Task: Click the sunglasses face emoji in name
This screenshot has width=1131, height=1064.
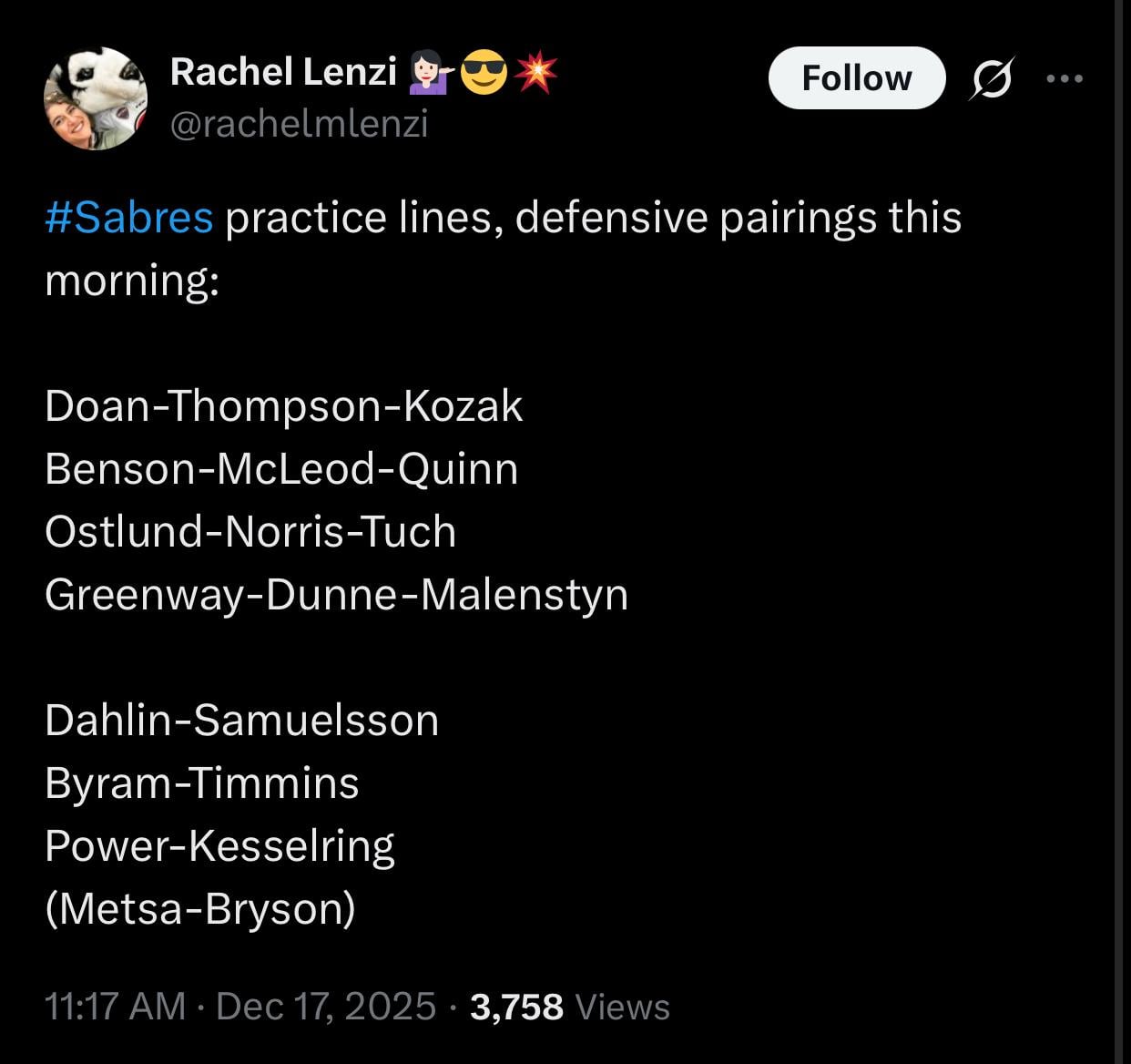Action: pos(484,73)
